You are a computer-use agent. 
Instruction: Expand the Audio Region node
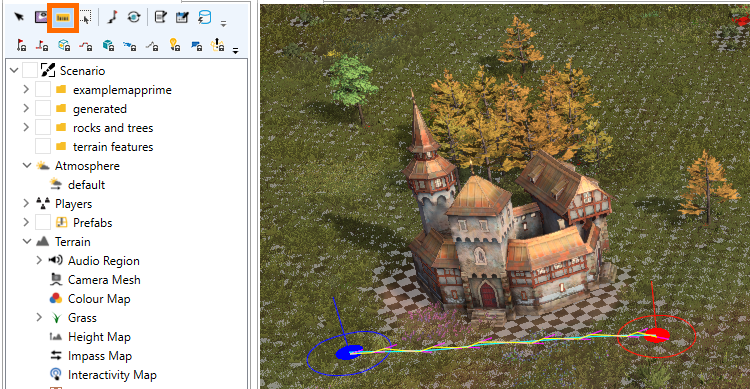[39, 260]
